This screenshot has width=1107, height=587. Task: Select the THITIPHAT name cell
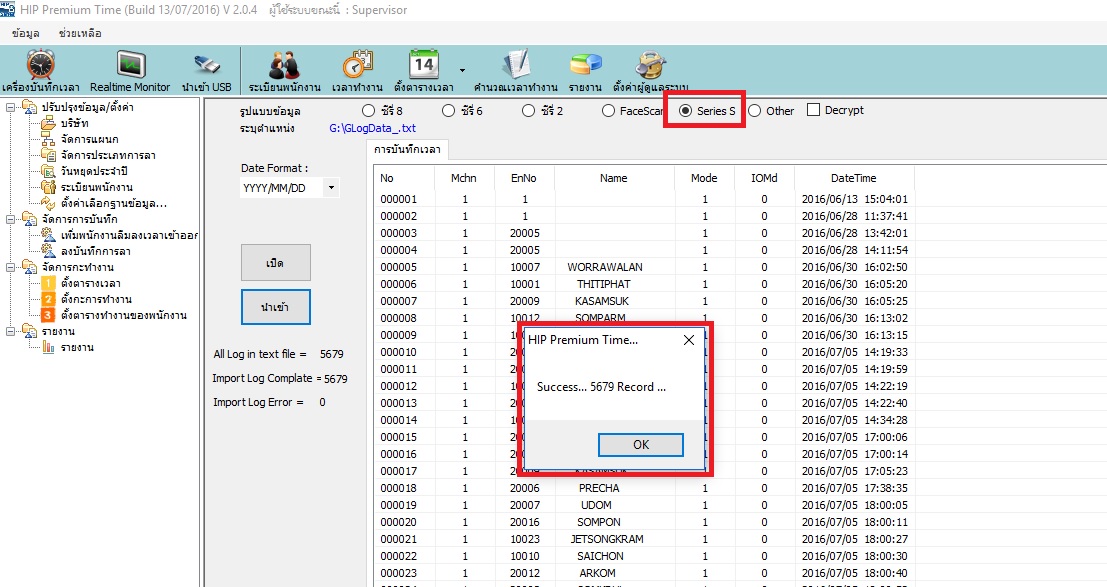(604, 284)
